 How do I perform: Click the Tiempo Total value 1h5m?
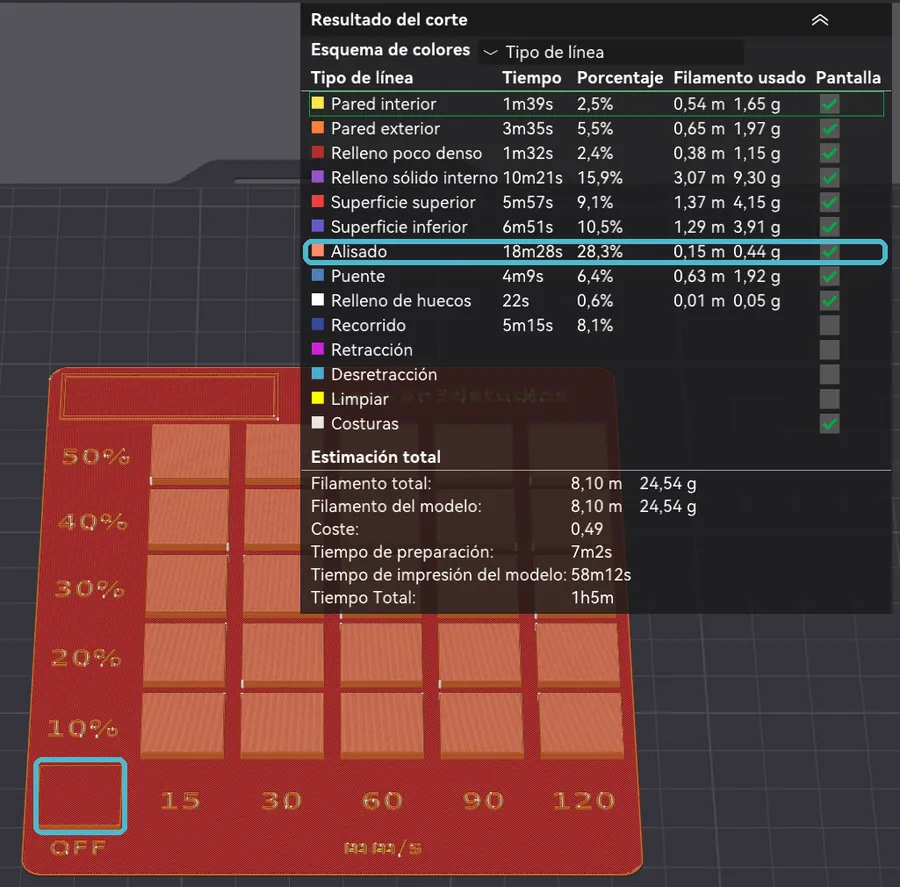coord(592,598)
